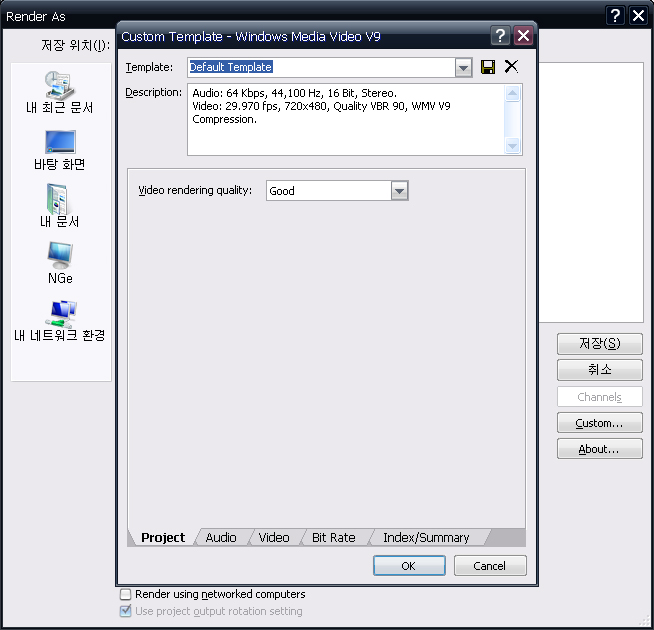
Task: Switch to the Project tab
Action: (x=163, y=537)
